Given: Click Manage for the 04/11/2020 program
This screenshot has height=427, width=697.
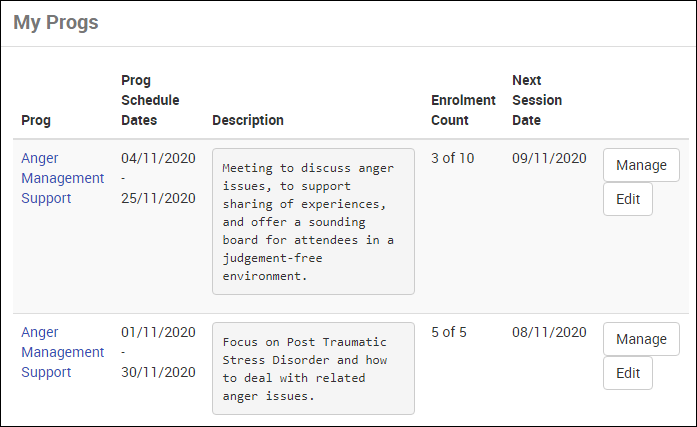Looking at the screenshot, I should click(641, 165).
